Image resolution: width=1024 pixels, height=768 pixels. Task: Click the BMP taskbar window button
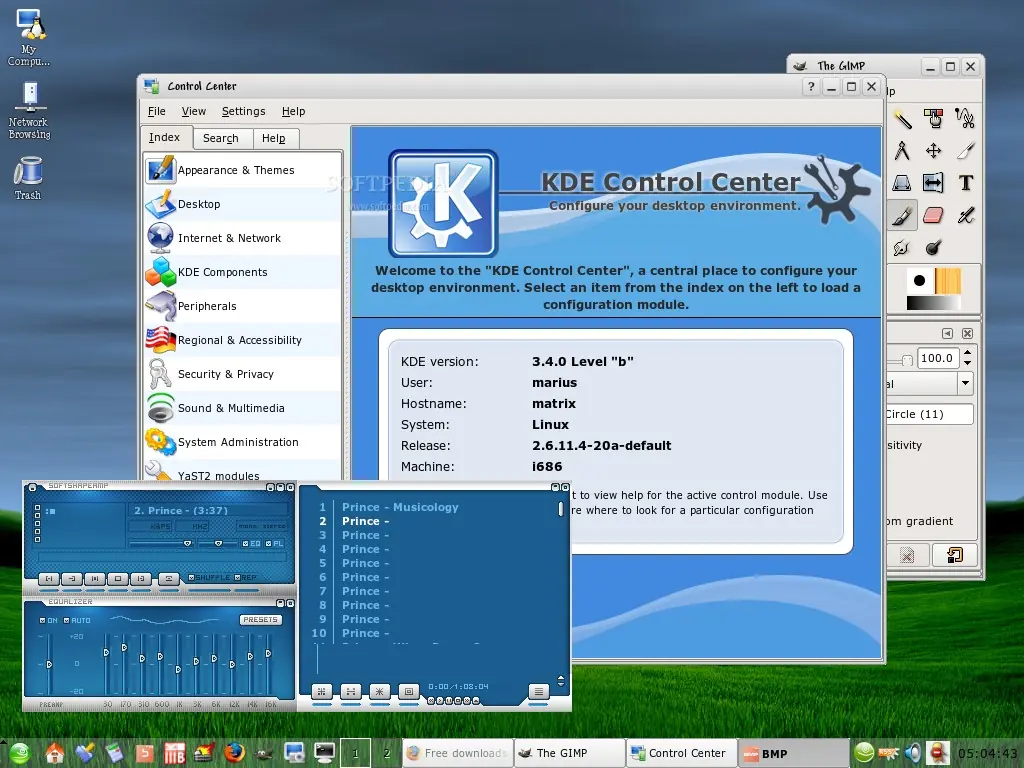click(793, 753)
